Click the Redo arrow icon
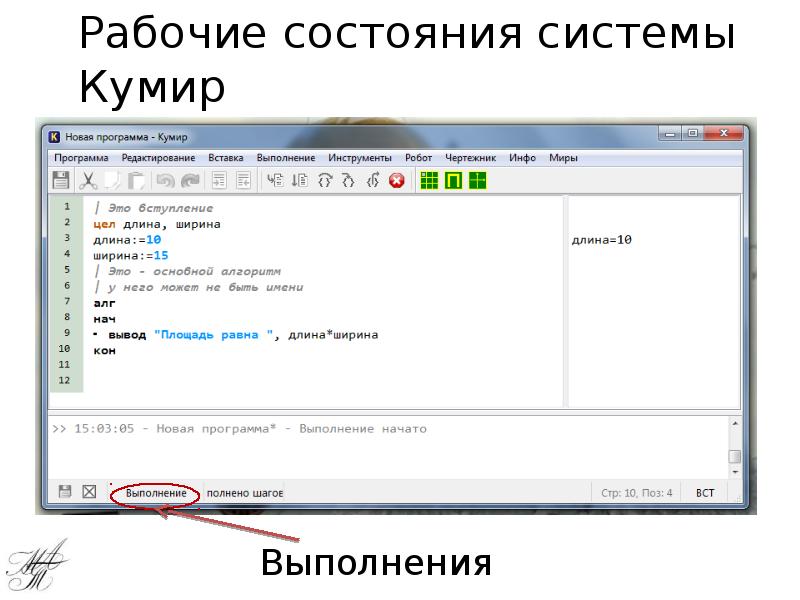 pos(190,181)
